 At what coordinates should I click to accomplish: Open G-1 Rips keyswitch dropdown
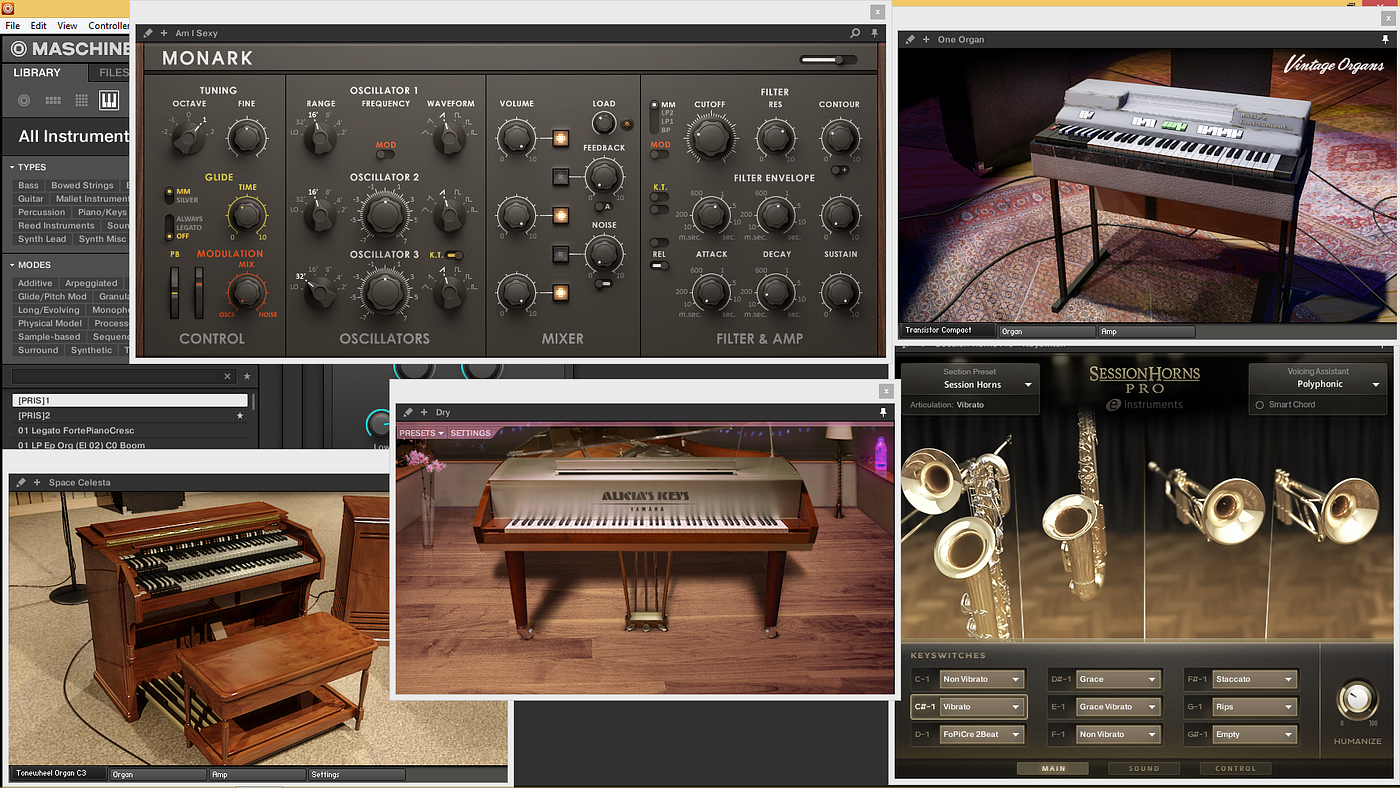point(1255,706)
